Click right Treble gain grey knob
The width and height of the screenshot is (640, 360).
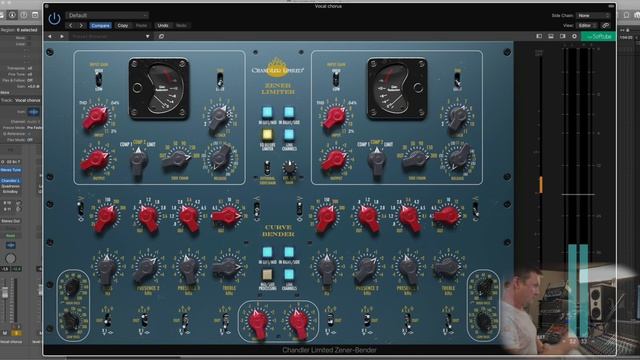(447, 268)
